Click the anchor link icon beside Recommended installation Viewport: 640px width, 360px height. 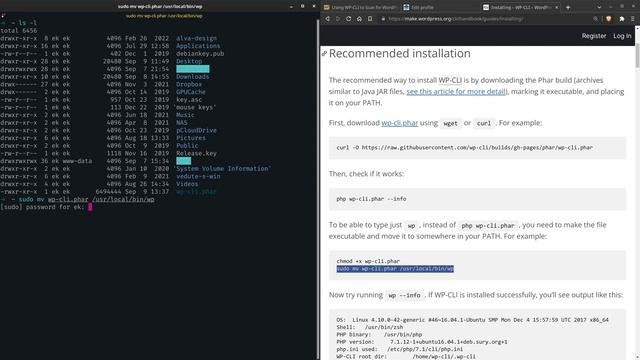(324, 53)
